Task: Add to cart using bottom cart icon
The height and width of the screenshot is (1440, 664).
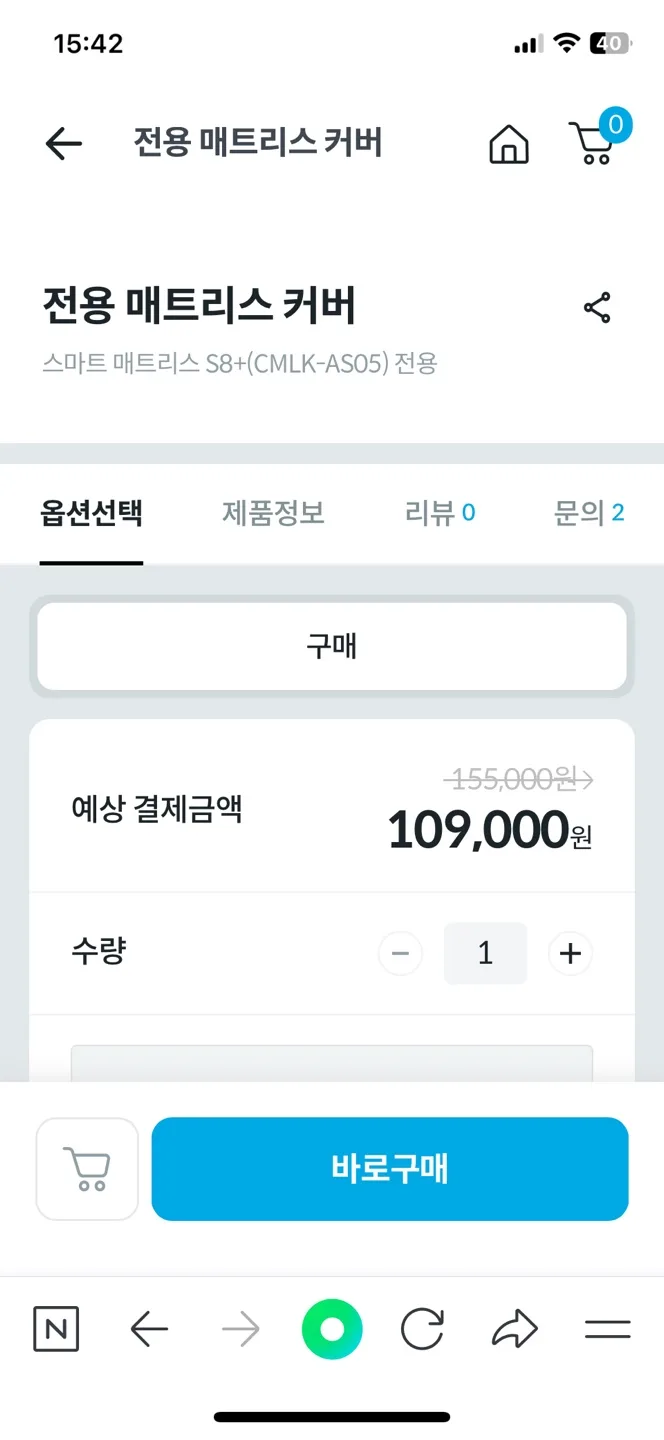Action: click(87, 1169)
